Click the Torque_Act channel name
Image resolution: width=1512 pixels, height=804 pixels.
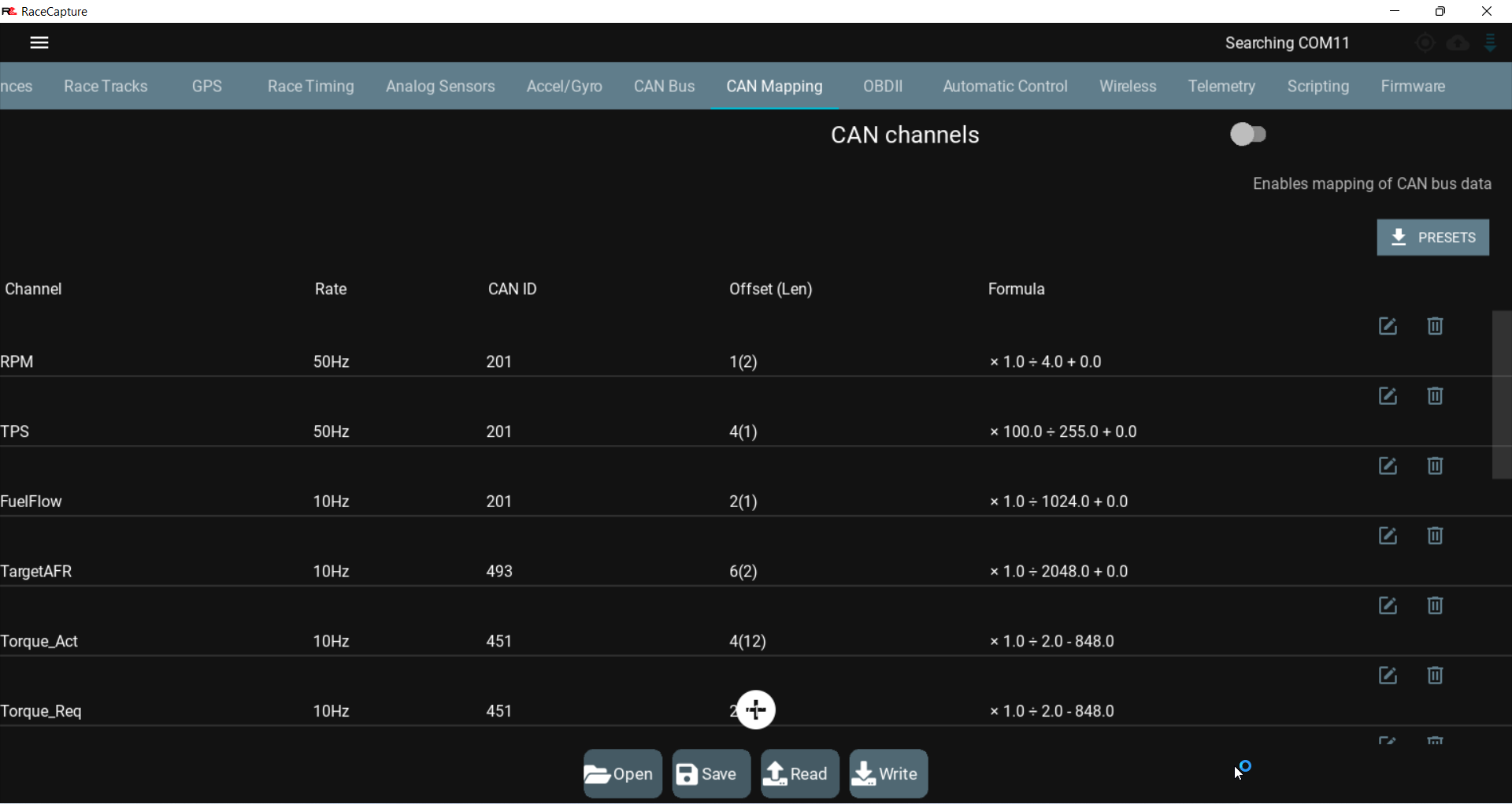pyautogui.click(x=39, y=642)
